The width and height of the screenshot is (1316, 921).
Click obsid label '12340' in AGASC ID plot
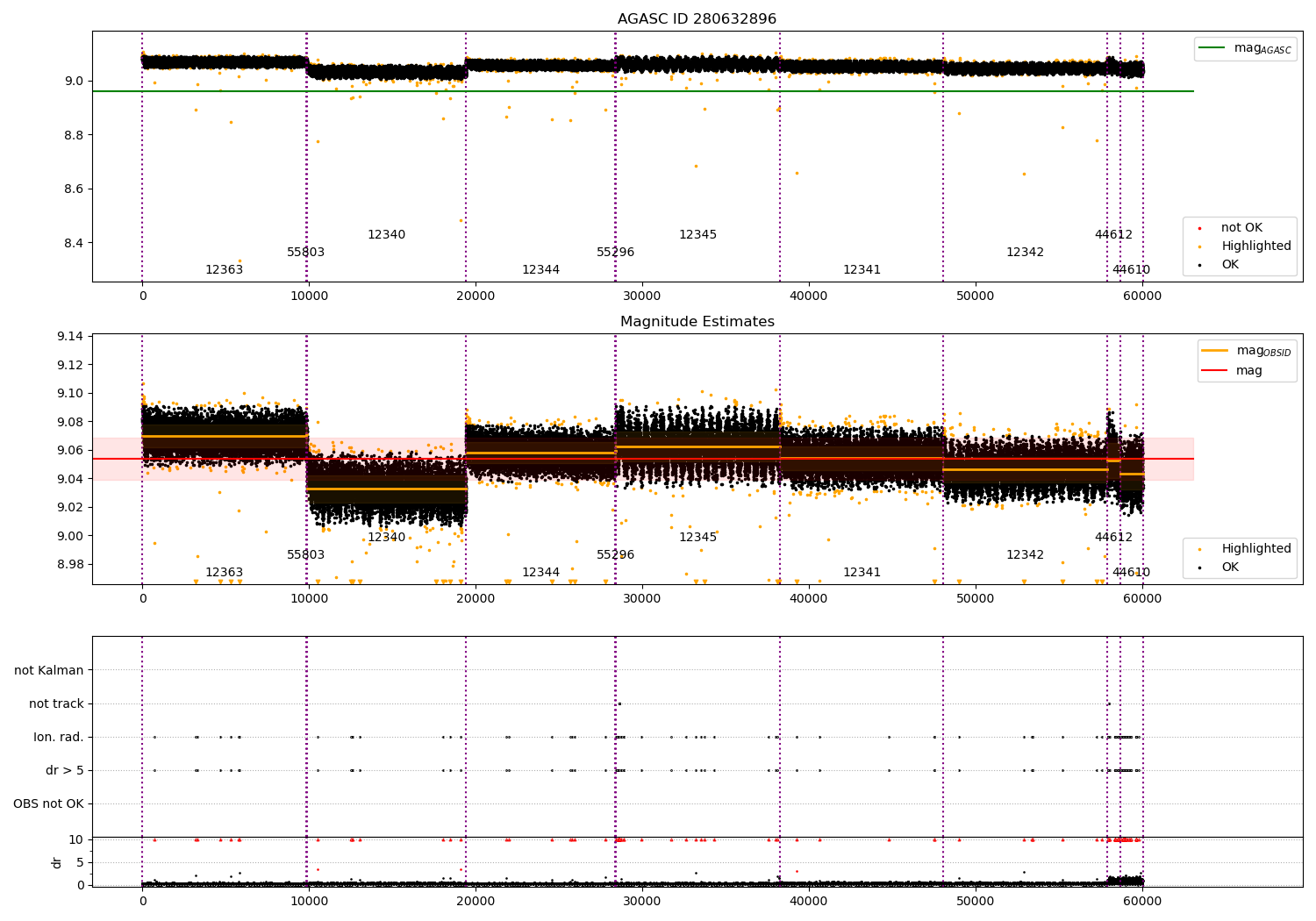point(386,235)
